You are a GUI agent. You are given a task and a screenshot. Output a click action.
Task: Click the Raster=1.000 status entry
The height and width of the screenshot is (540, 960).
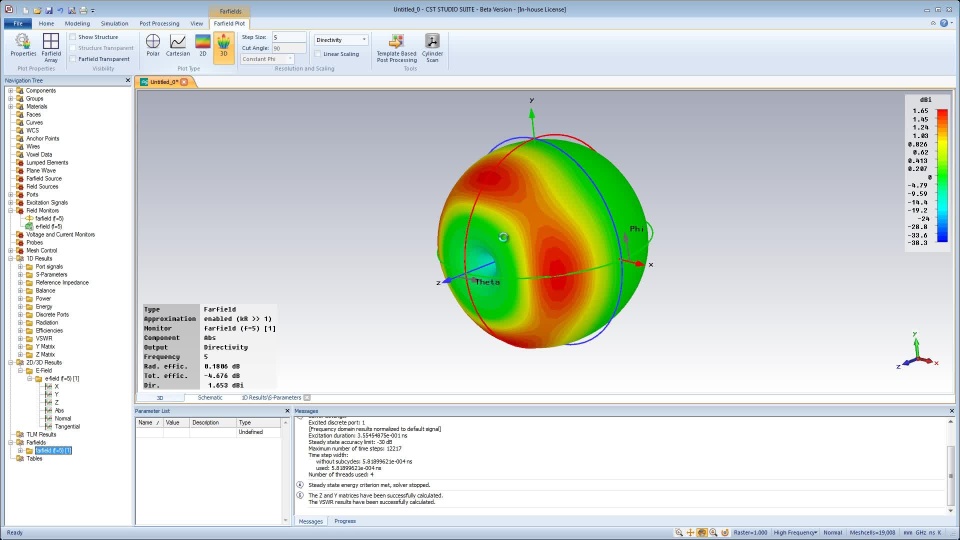click(750, 533)
